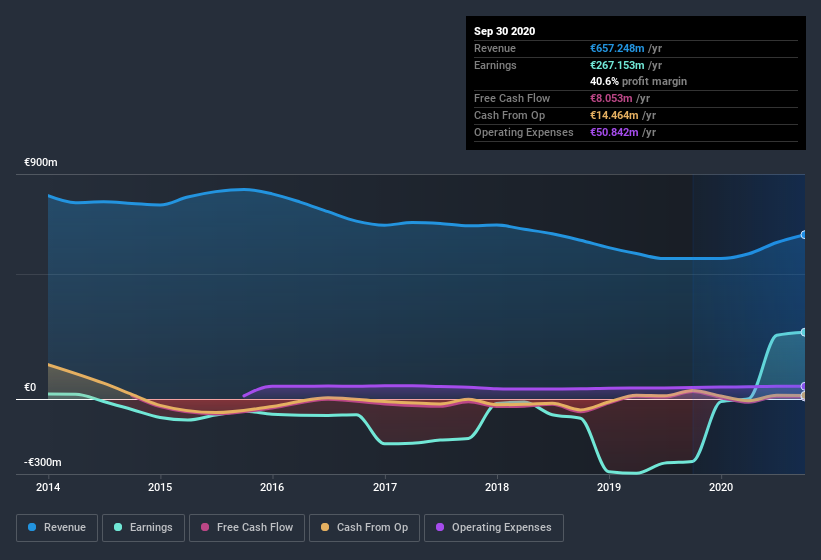Click the 2019 x-axis label
Screen dimensions: 821x560
(x=609, y=487)
